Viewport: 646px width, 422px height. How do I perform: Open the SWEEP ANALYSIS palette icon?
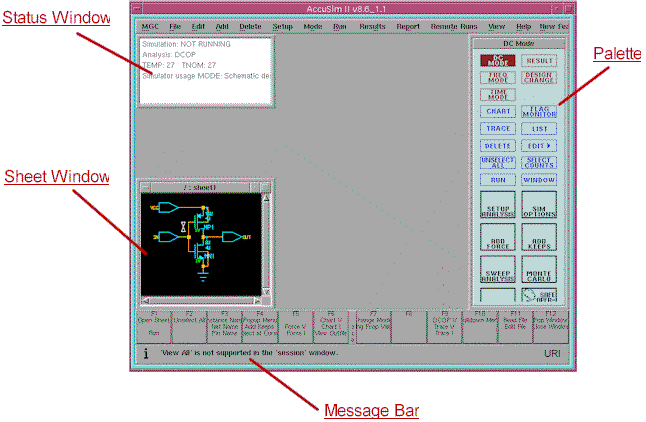tap(498, 269)
